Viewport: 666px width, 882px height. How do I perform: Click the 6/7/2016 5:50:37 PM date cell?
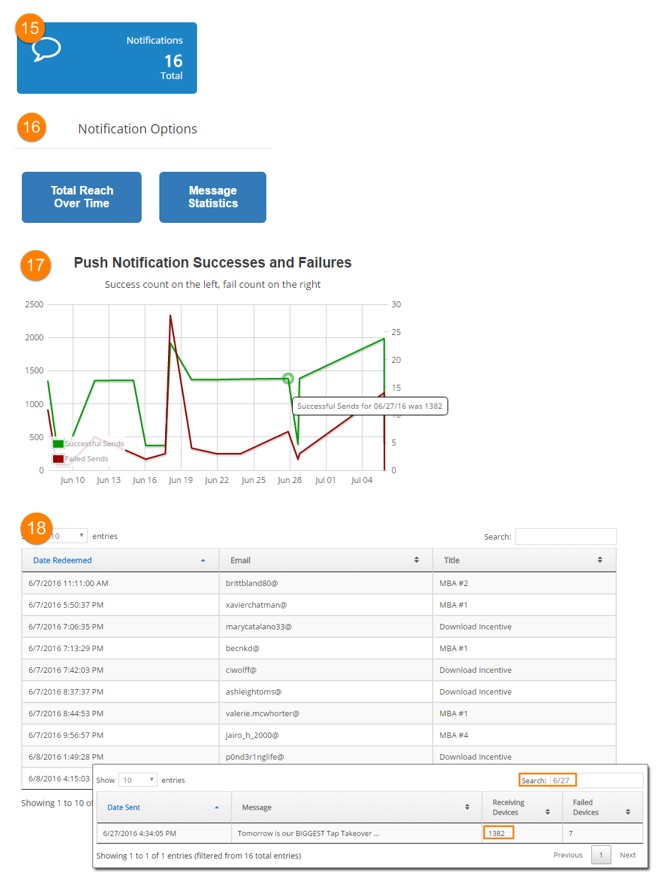(x=120, y=605)
